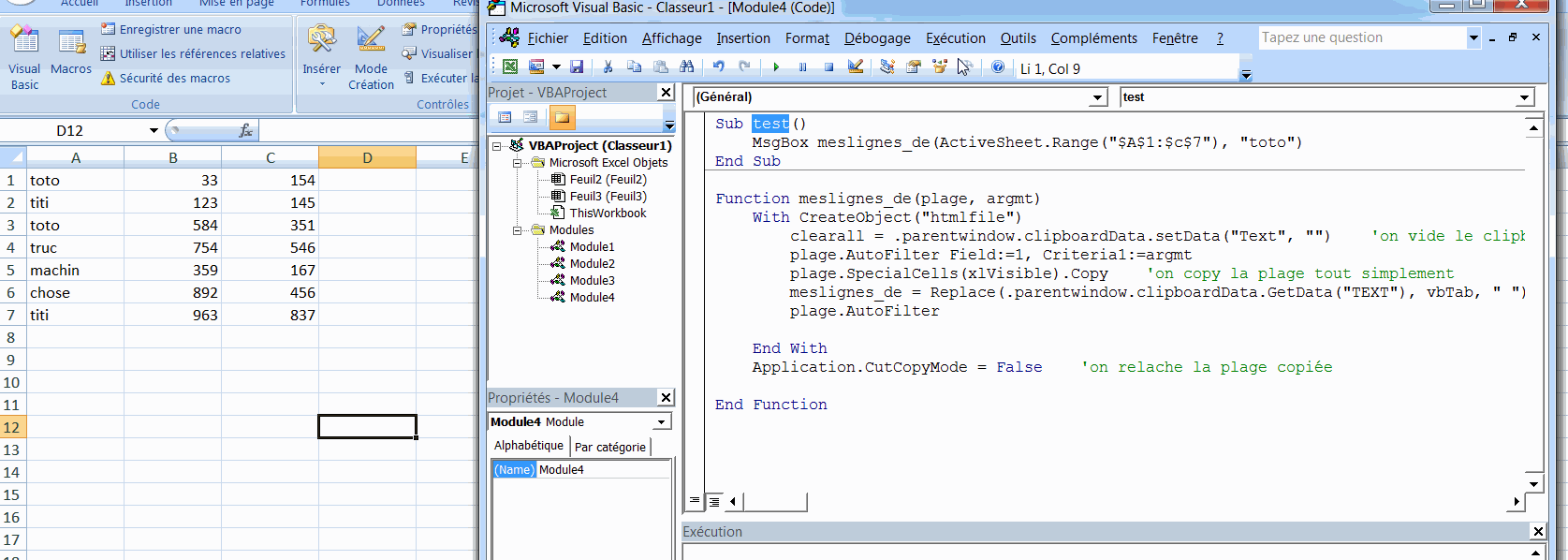Click View Object icon in Project panel

[x=531, y=117]
